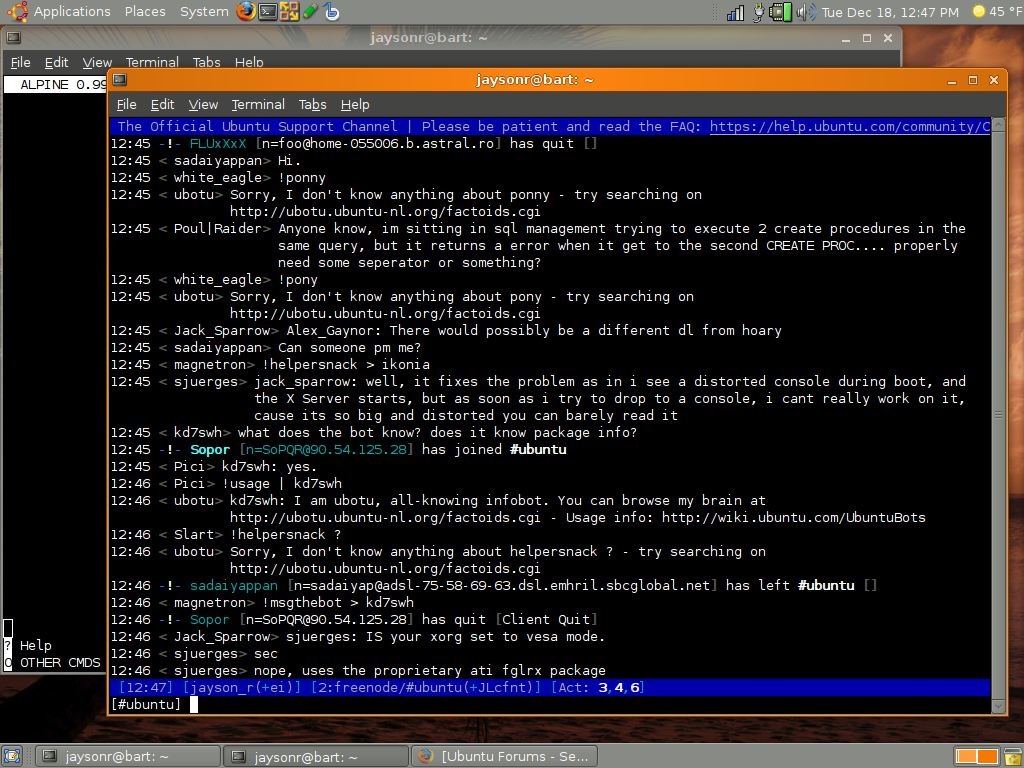Screen dimensions: 1024x768
Task: Click 'nope, uses the proprietary ati fglrx' message
Action: (430, 671)
